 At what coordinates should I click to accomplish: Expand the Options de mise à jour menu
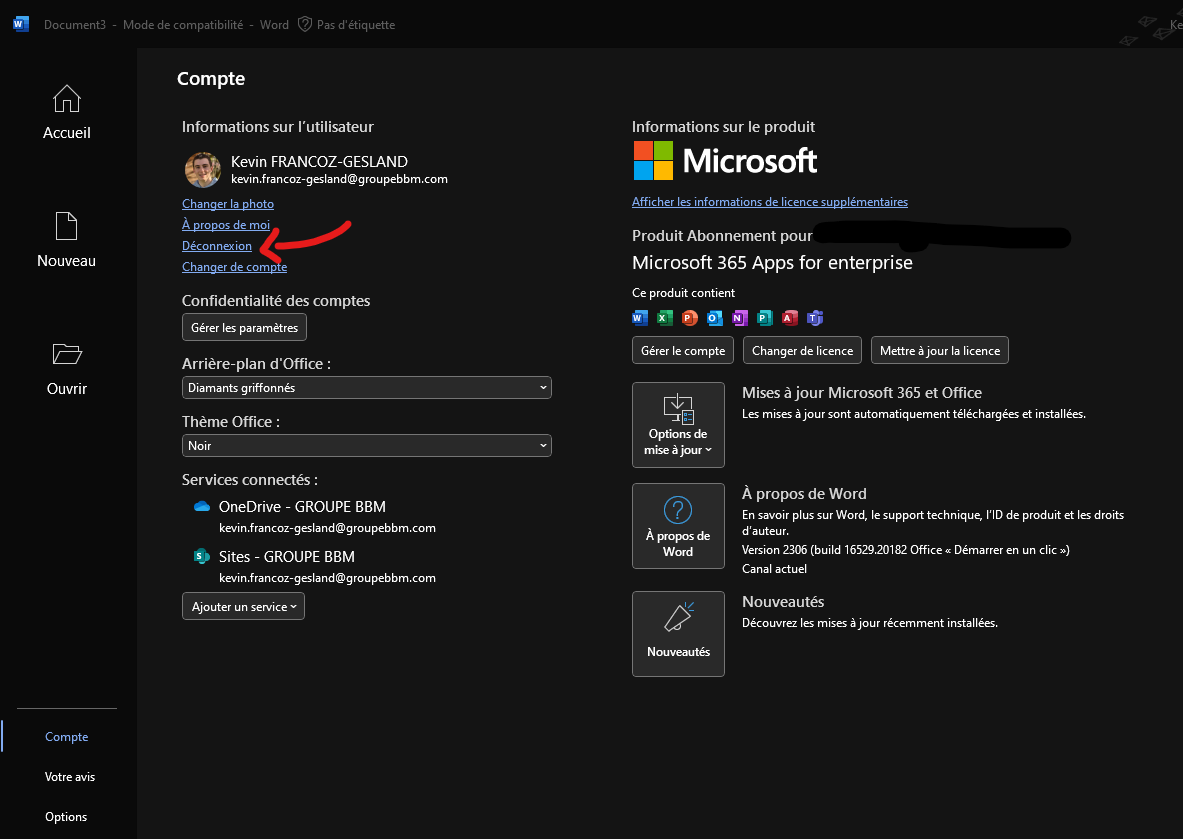click(678, 425)
